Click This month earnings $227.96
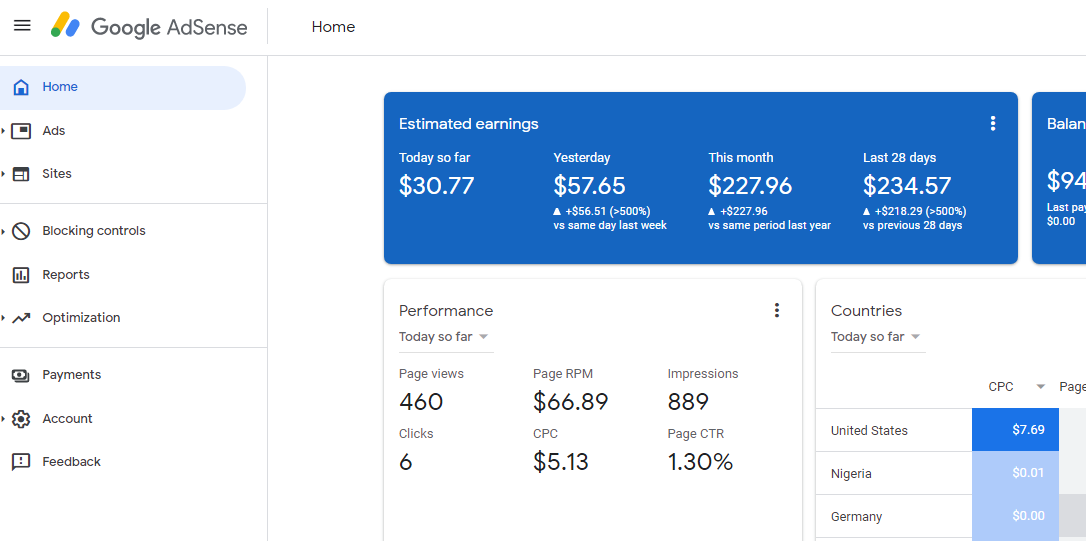The image size is (1086, 541). [750, 186]
